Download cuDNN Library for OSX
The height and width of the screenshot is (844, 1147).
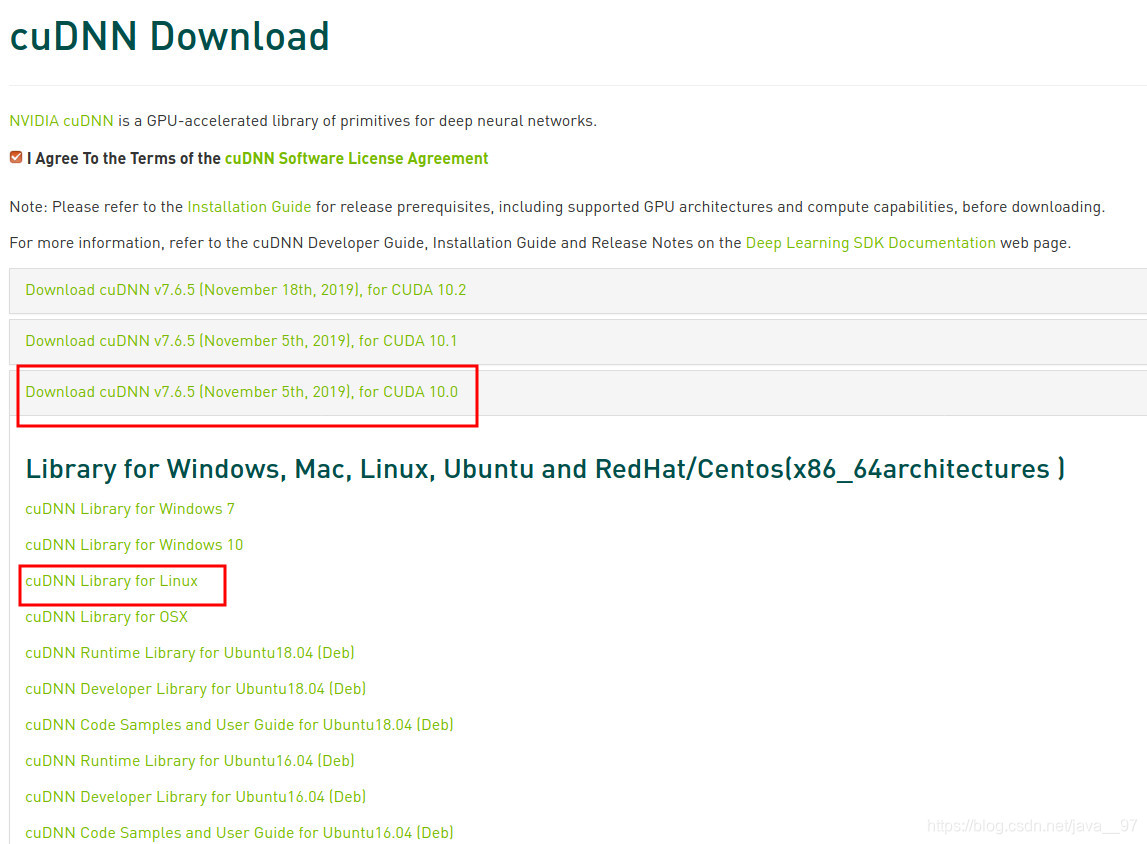107,617
